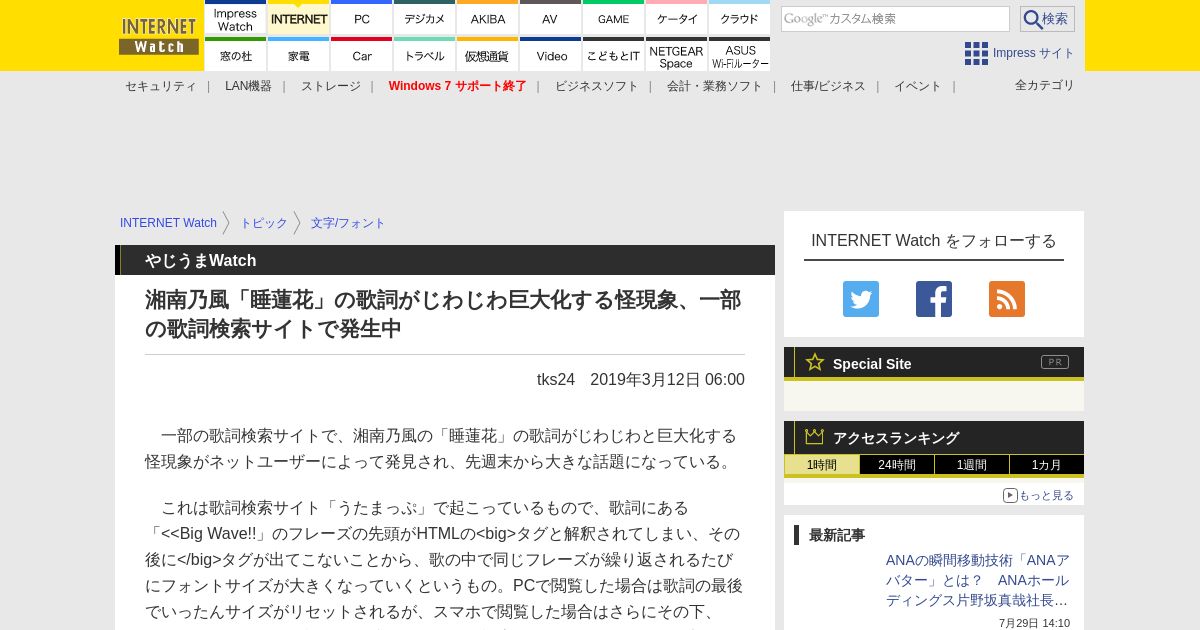1200x630 pixels.
Task: Click the INTERNET Watch breadcrumb
Action: 168,223
